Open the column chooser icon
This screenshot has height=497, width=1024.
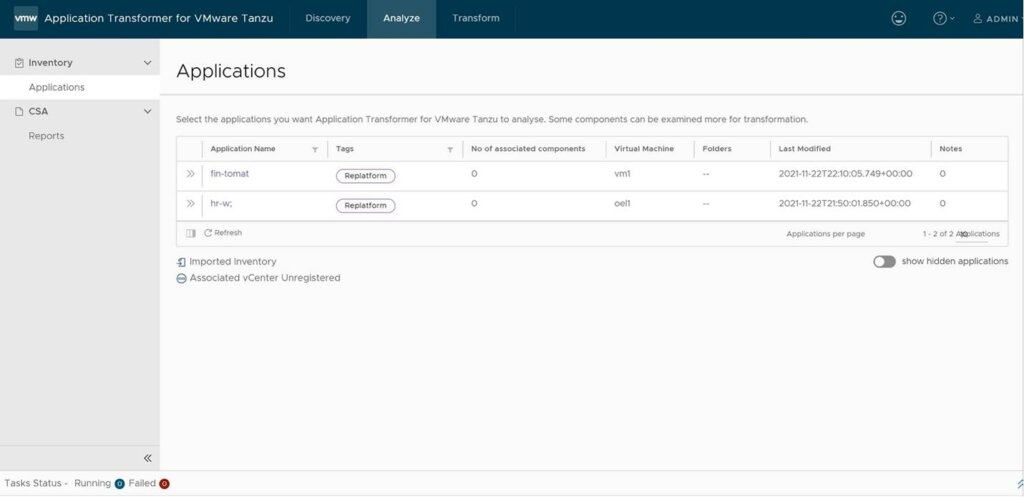click(191, 233)
